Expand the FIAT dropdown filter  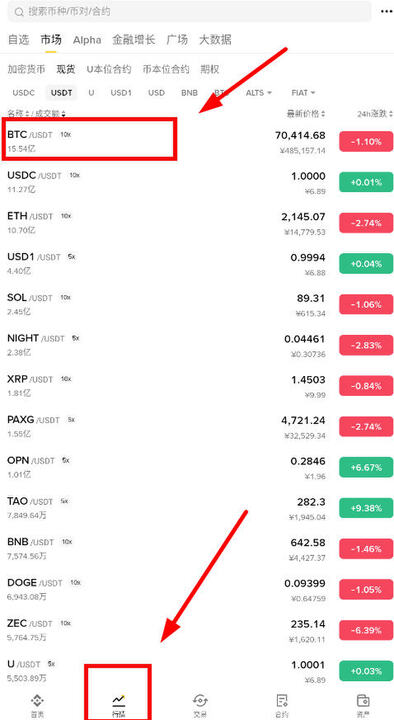[304, 93]
